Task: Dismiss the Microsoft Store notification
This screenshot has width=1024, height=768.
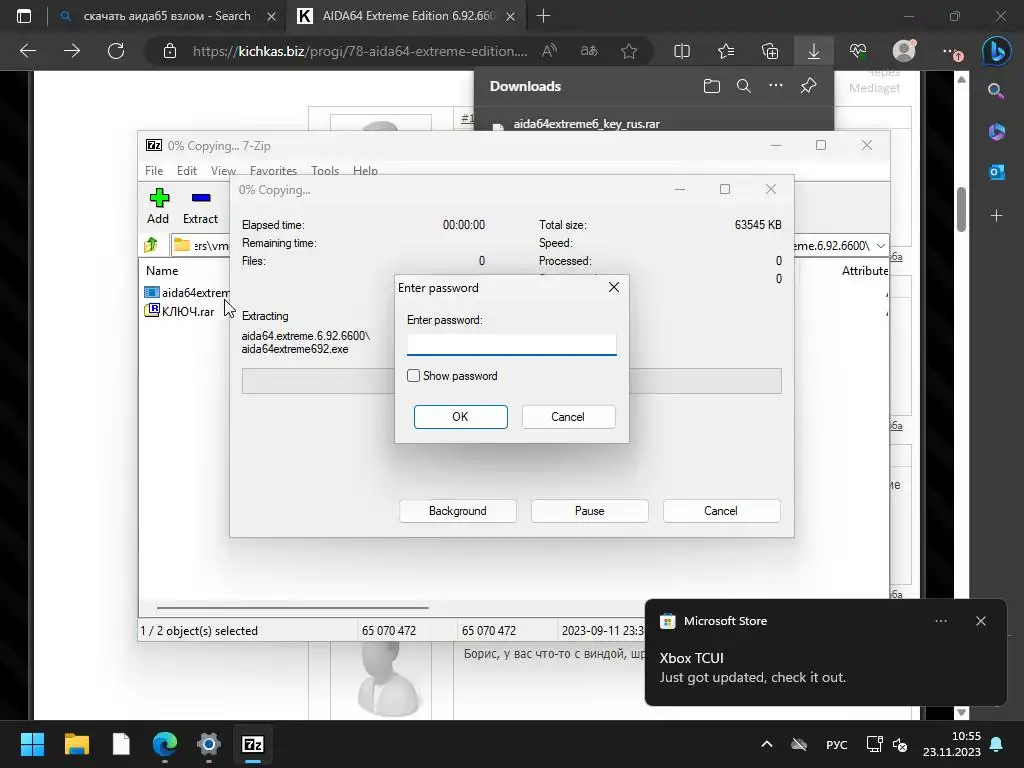Action: pyautogui.click(x=981, y=621)
